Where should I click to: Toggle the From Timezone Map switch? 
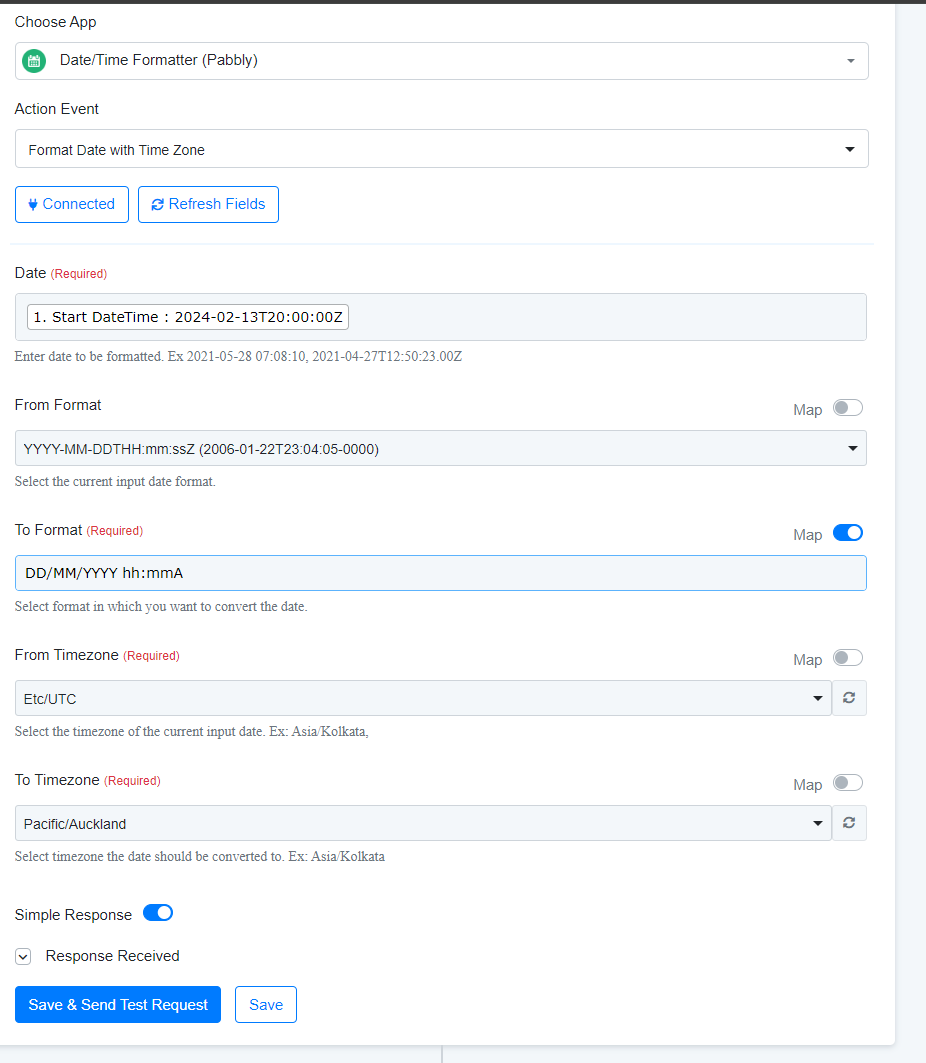847,658
